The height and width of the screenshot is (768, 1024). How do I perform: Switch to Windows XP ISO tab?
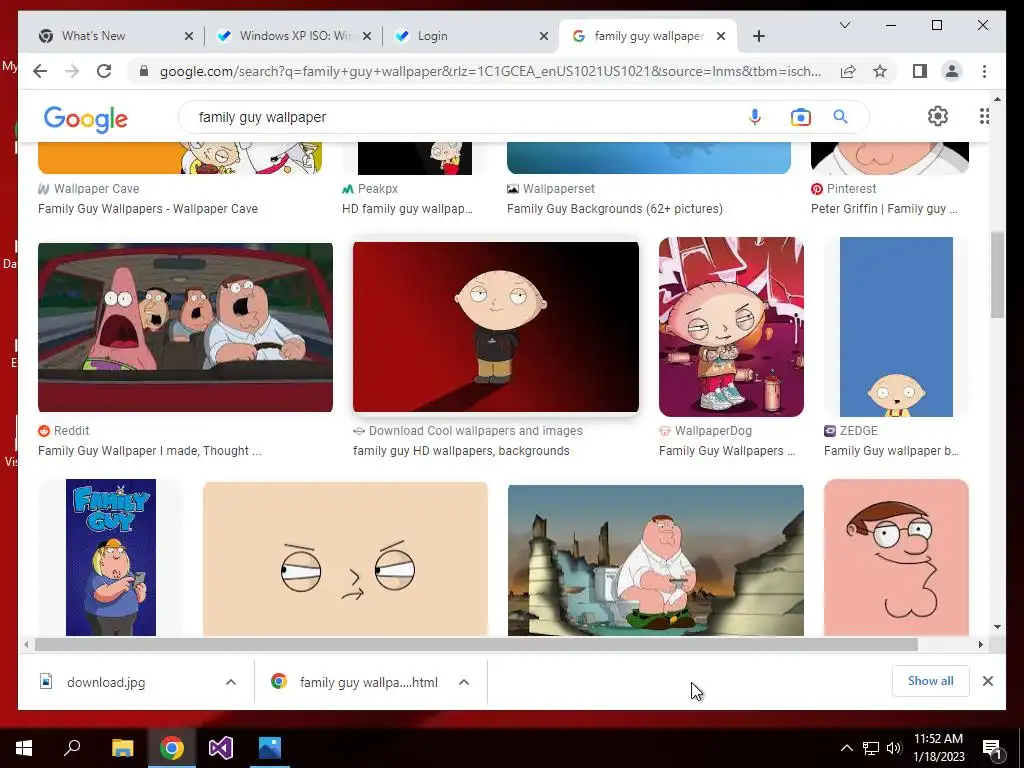pos(292,36)
